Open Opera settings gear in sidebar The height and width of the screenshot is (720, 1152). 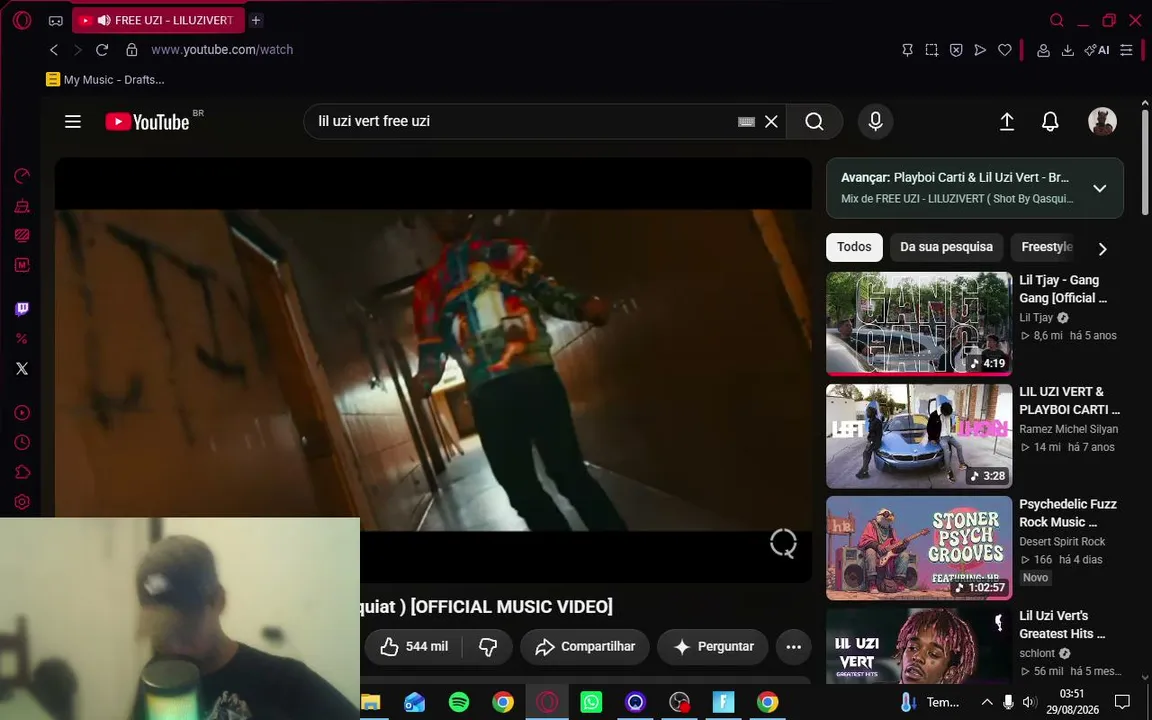coord(22,502)
